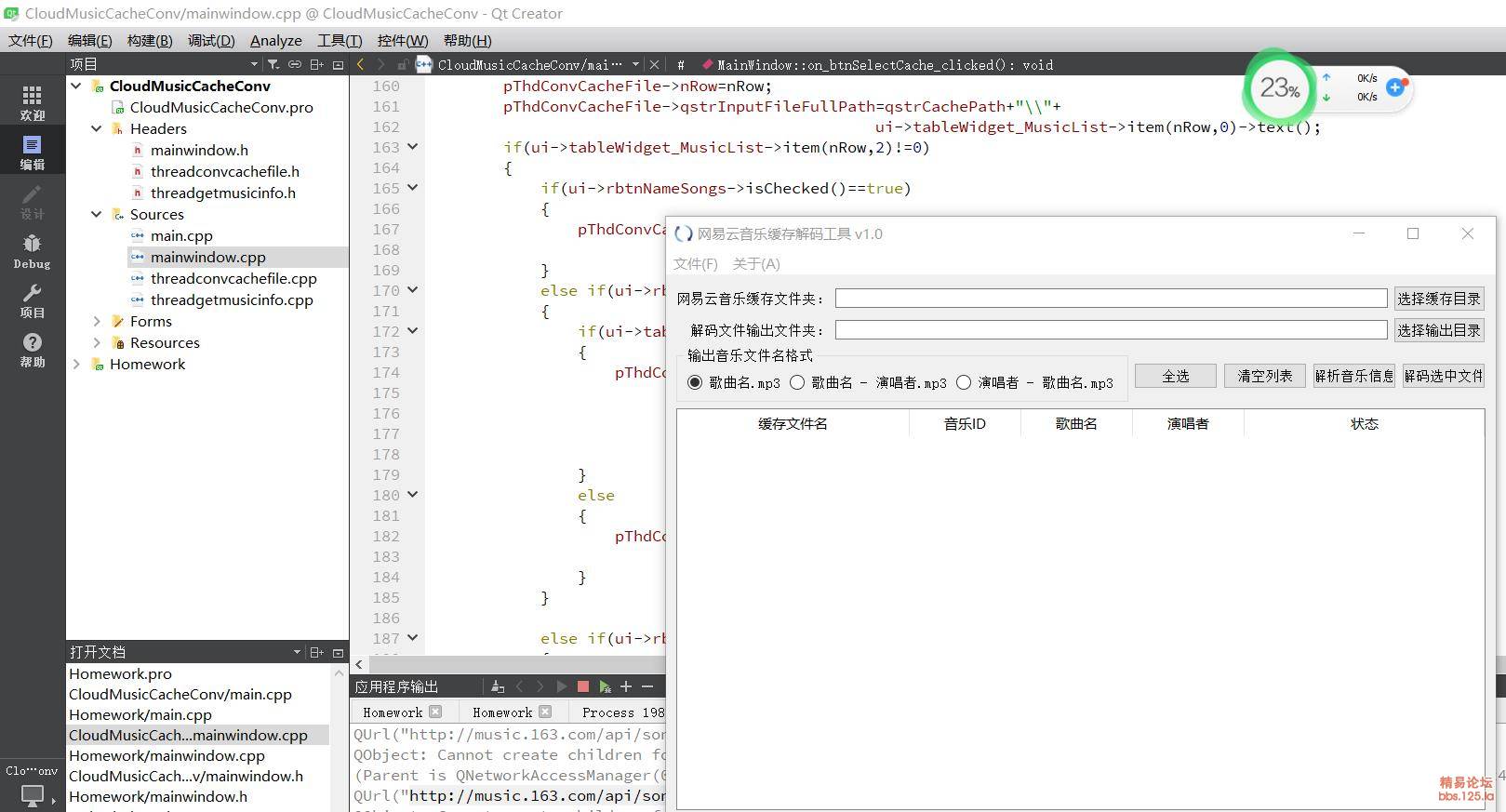Re-run application in debug mode icon
The width and height of the screenshot is (1506, 812).
click(606, 686)
